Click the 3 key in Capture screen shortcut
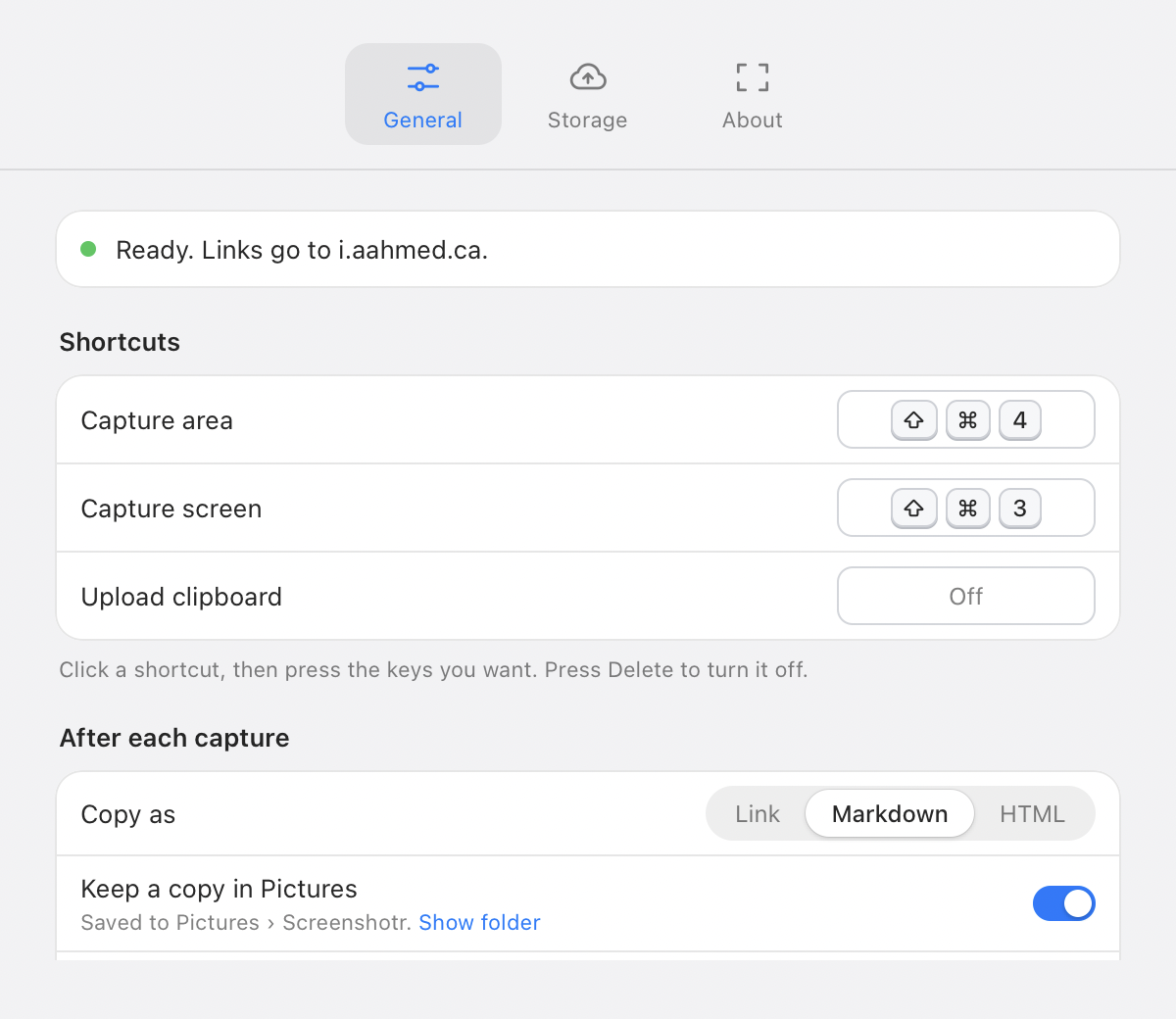 (1020, 509)
